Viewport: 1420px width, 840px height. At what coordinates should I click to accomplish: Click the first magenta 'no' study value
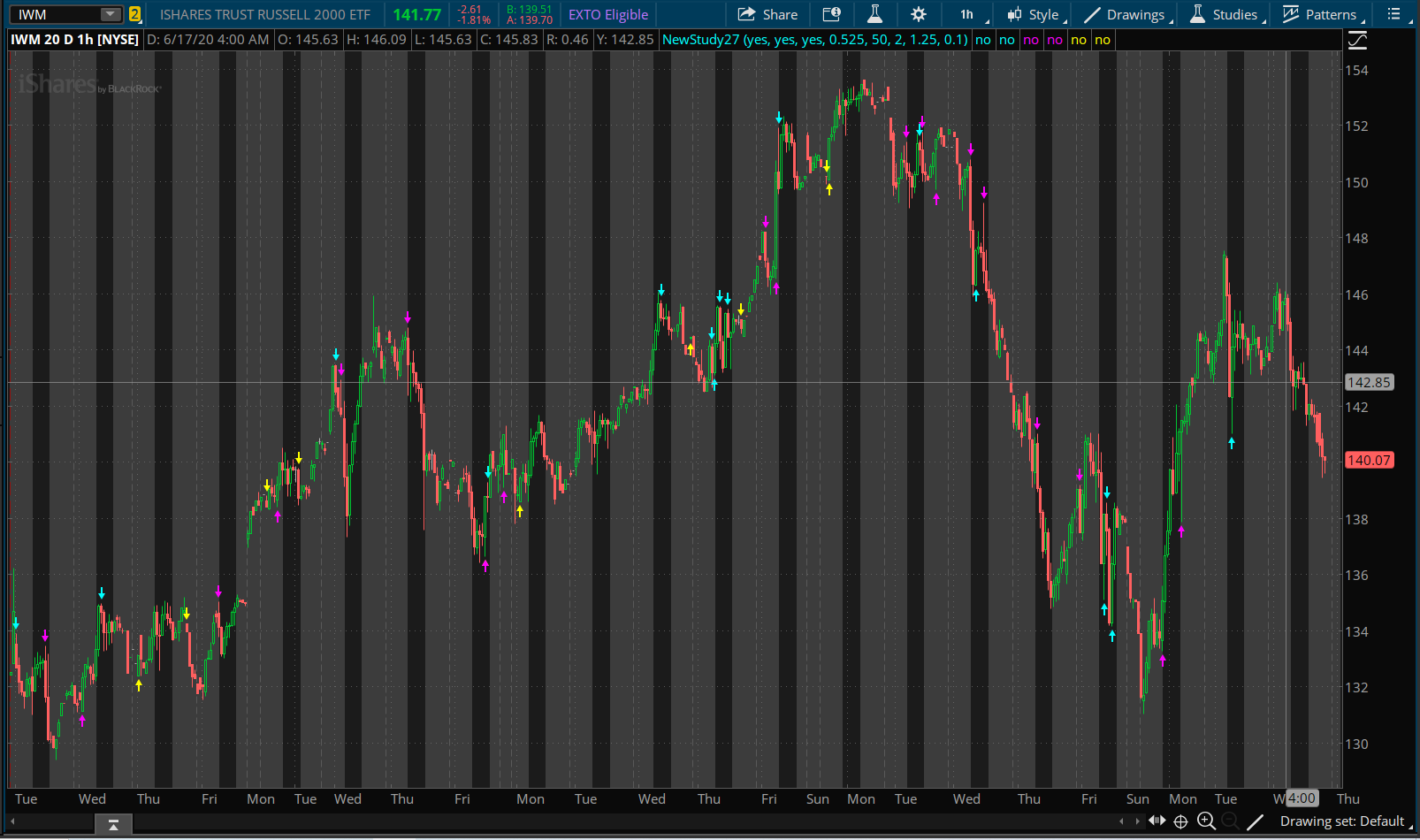coord(1030,40)
